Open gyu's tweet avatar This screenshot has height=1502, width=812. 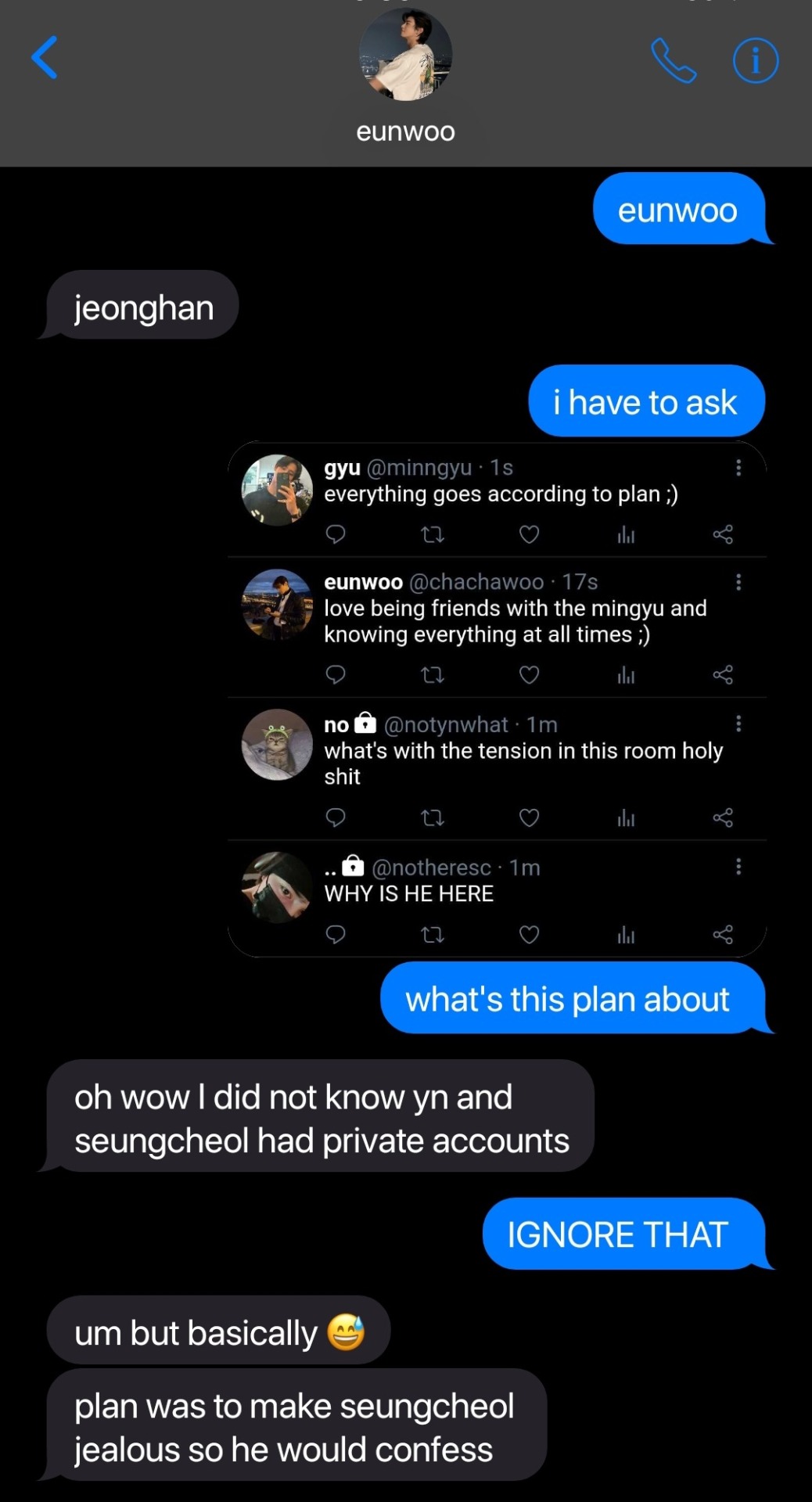coord(277,490)
